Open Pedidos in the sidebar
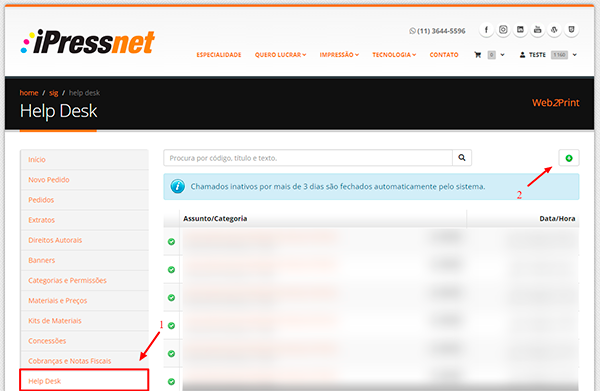Viewport: 600px width, 391px height. pos(85,200)
